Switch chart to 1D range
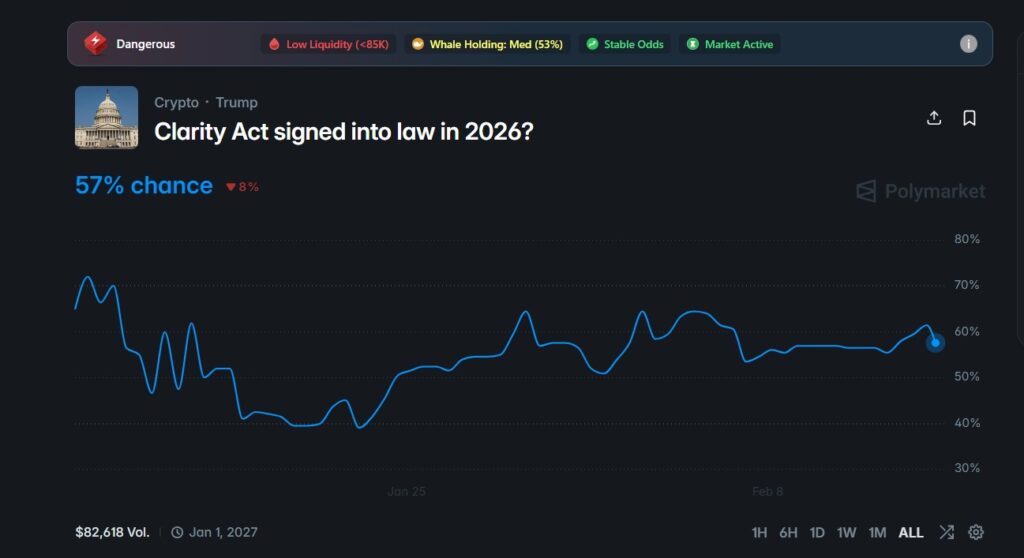Screen dimensions: 1024x558 click(817, 532)
